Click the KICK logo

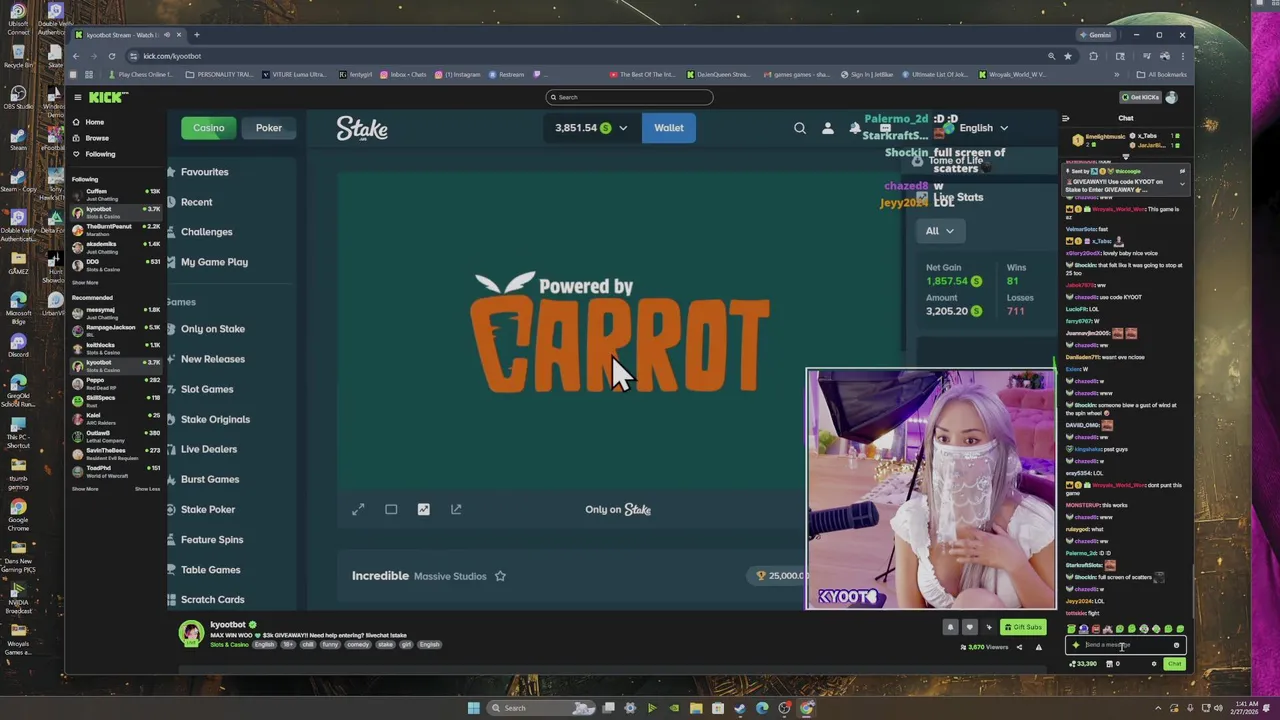pos(108,97)
